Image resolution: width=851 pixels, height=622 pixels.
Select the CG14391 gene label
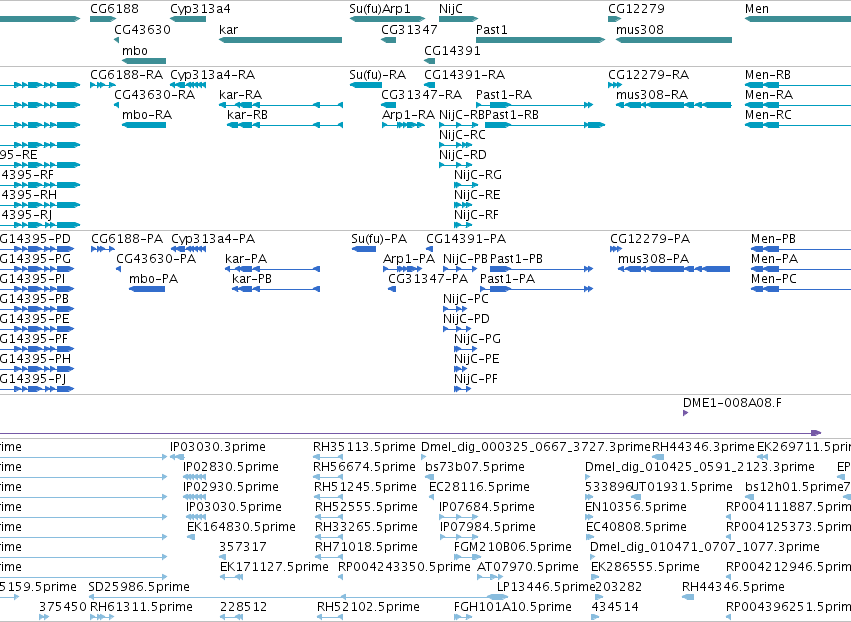(452, 50)
